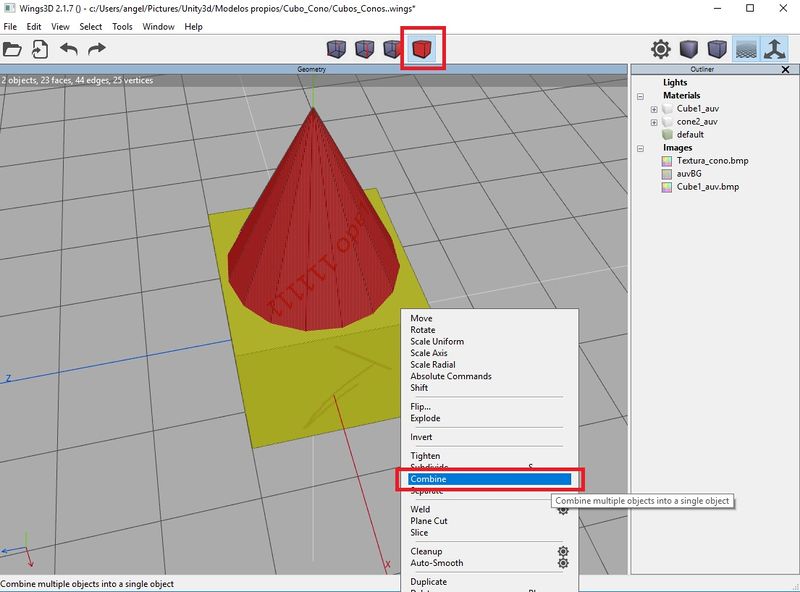Choose Cleanup from the context menu
This screenshot has width=800, height=592.
pos(427,552)
